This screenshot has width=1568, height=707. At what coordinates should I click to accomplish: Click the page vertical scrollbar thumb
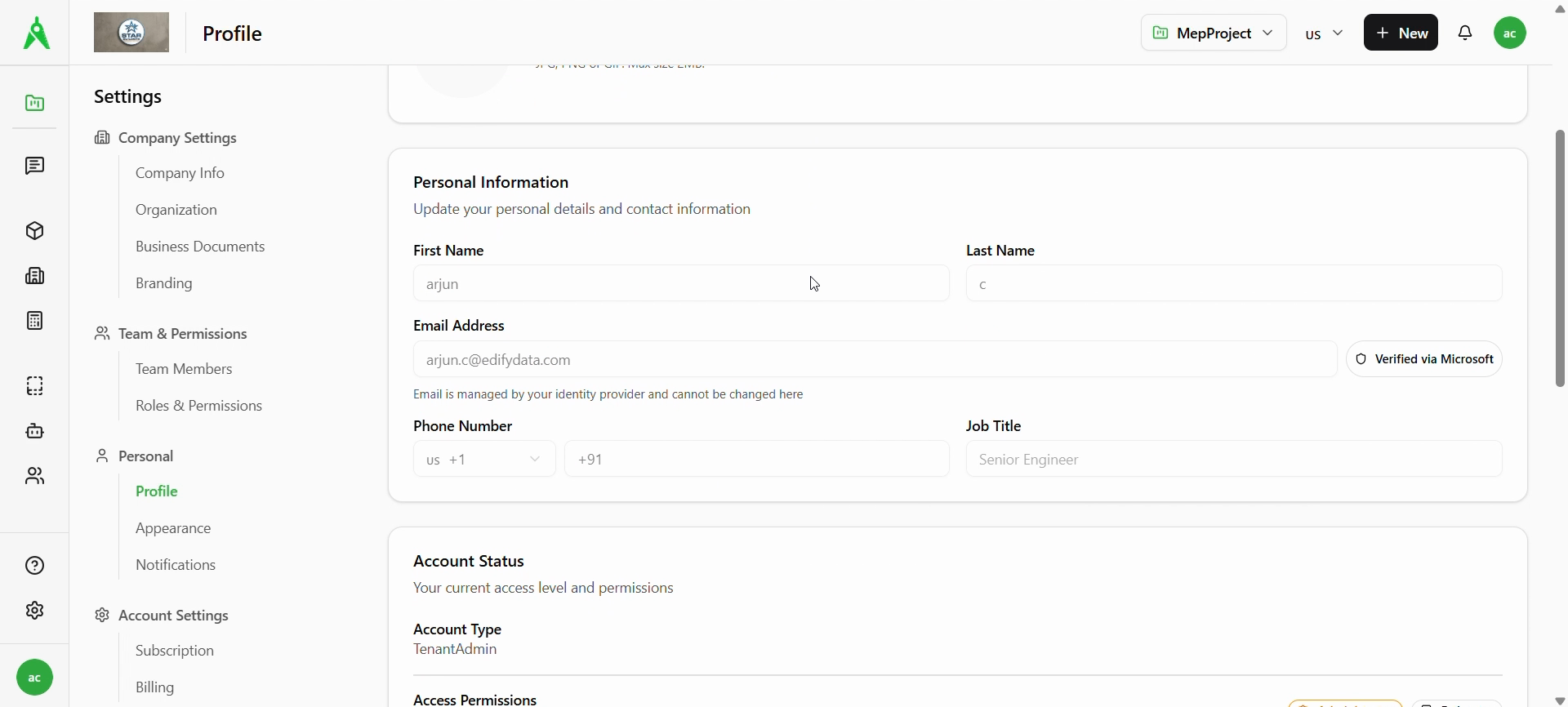coord(1560,257)
